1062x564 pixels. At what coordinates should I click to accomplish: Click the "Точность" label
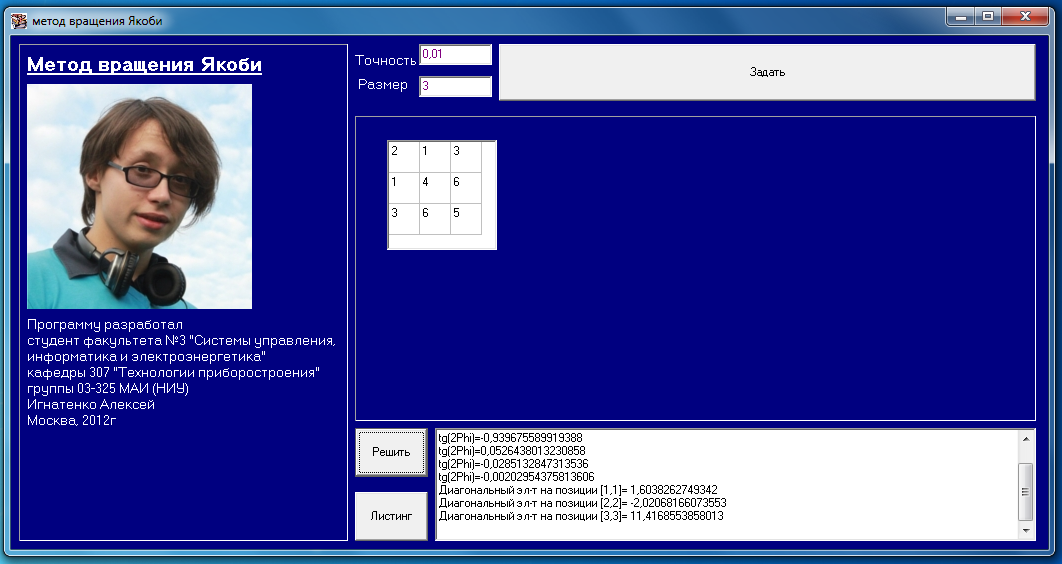385,61
